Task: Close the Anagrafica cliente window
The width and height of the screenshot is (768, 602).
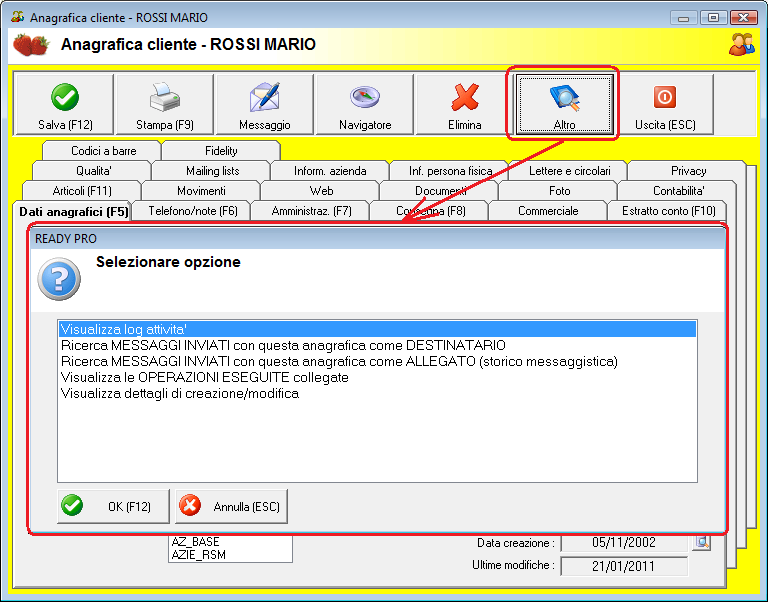Action: (744, 18)
